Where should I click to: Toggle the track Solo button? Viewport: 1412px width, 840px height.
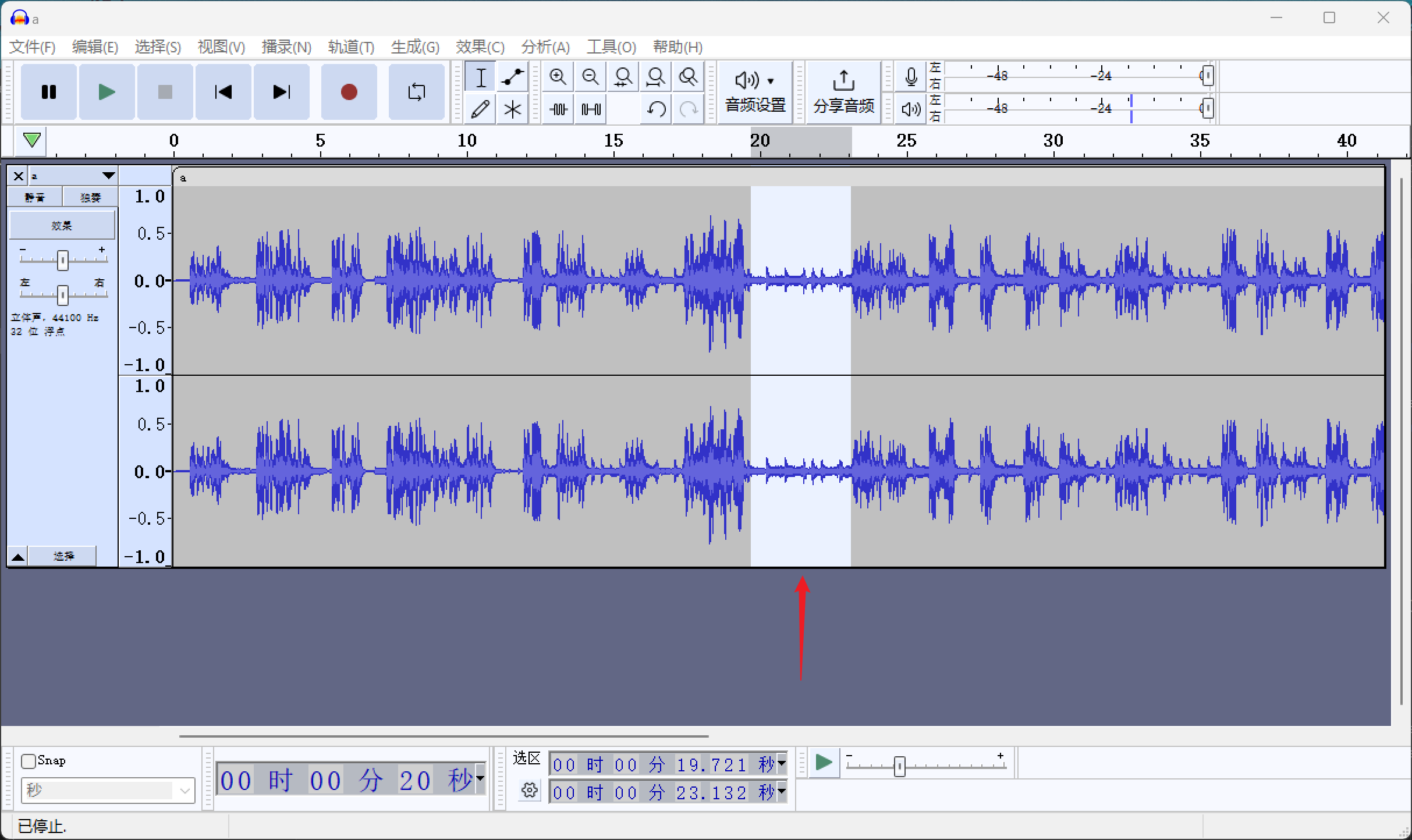(90, 197)
